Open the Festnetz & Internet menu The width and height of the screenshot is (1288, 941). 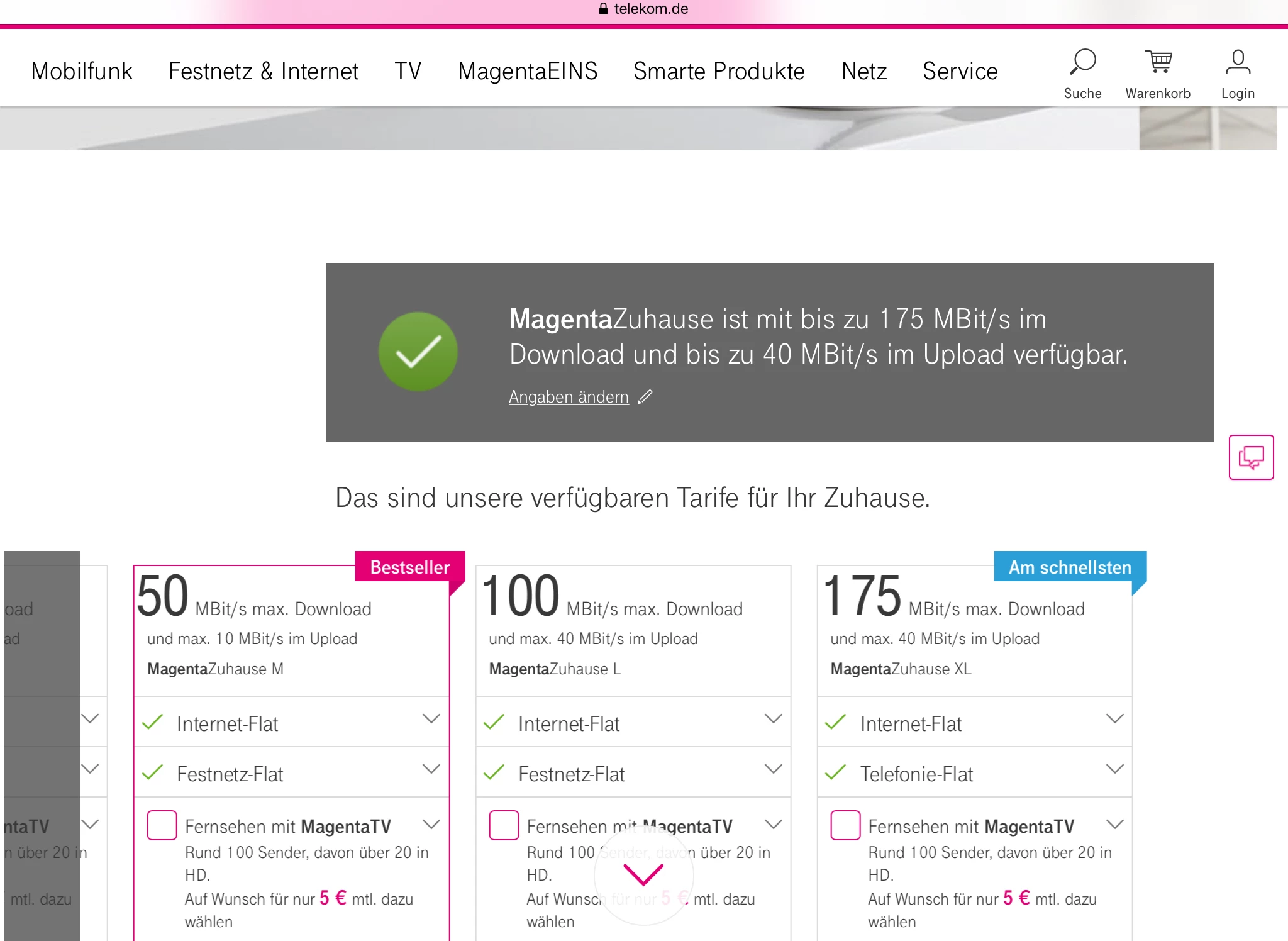coord(264,71)
